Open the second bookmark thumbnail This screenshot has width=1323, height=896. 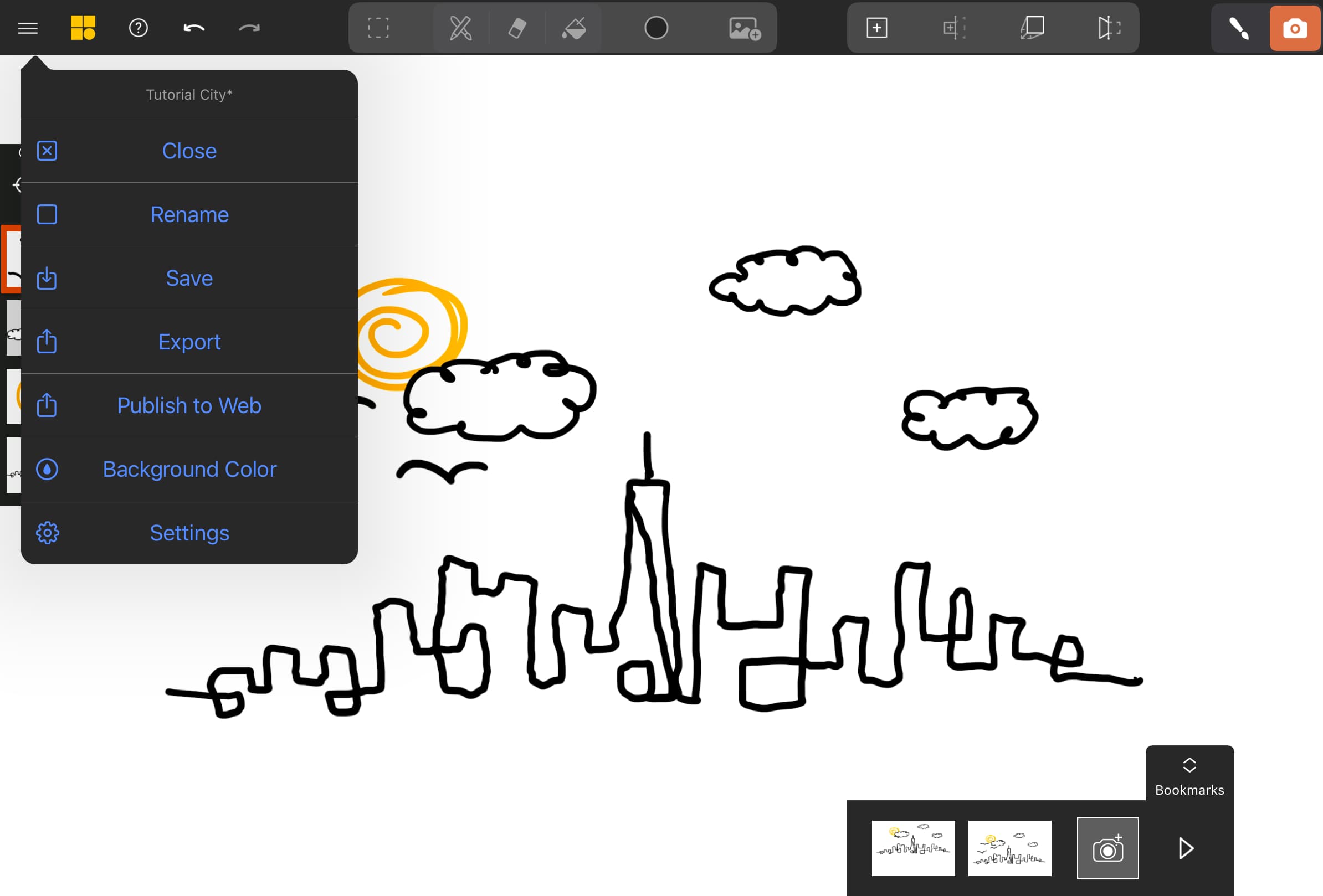[1009, 848]
